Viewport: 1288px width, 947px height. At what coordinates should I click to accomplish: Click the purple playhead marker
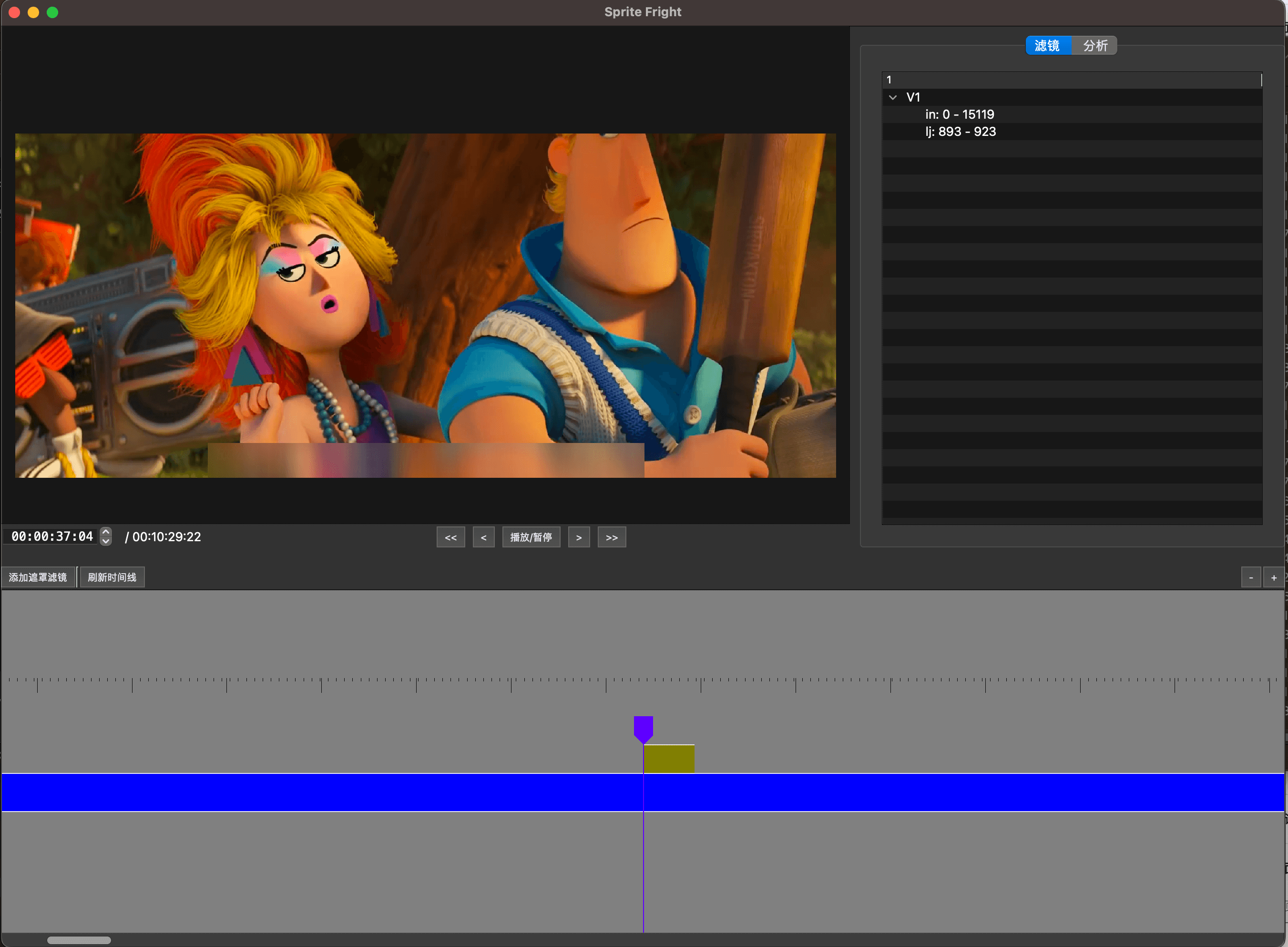pos(644,729)
